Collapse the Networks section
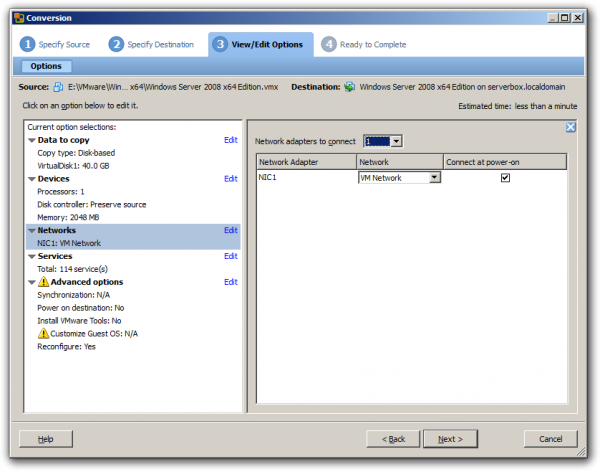Screen dimensions: 600x472 click(32, 230)
